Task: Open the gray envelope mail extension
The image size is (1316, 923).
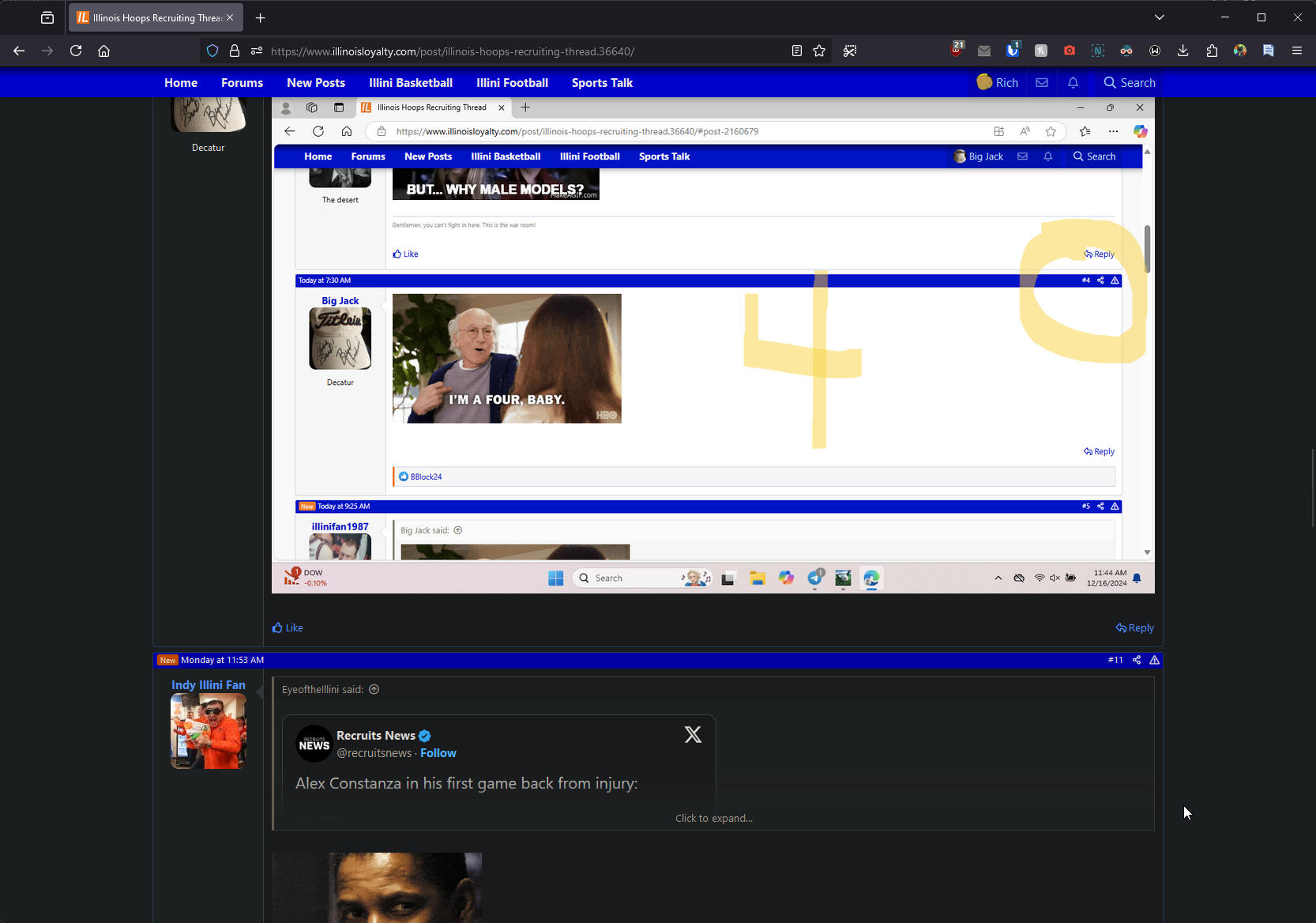Action: pyautogui.click(x=984, y=51)
